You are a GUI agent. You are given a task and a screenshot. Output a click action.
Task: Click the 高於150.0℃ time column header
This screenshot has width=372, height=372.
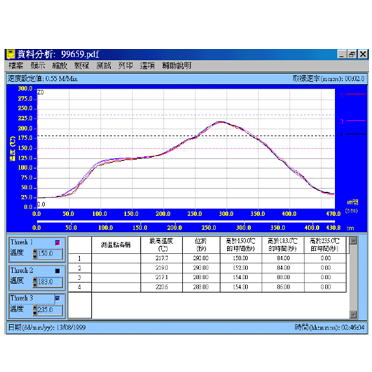pos(241,245)
